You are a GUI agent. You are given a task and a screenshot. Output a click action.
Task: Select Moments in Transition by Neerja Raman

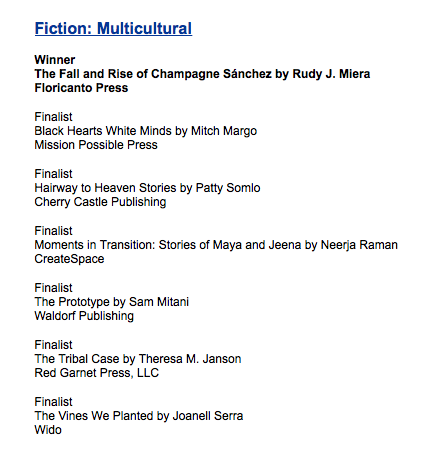coord(216,245)
